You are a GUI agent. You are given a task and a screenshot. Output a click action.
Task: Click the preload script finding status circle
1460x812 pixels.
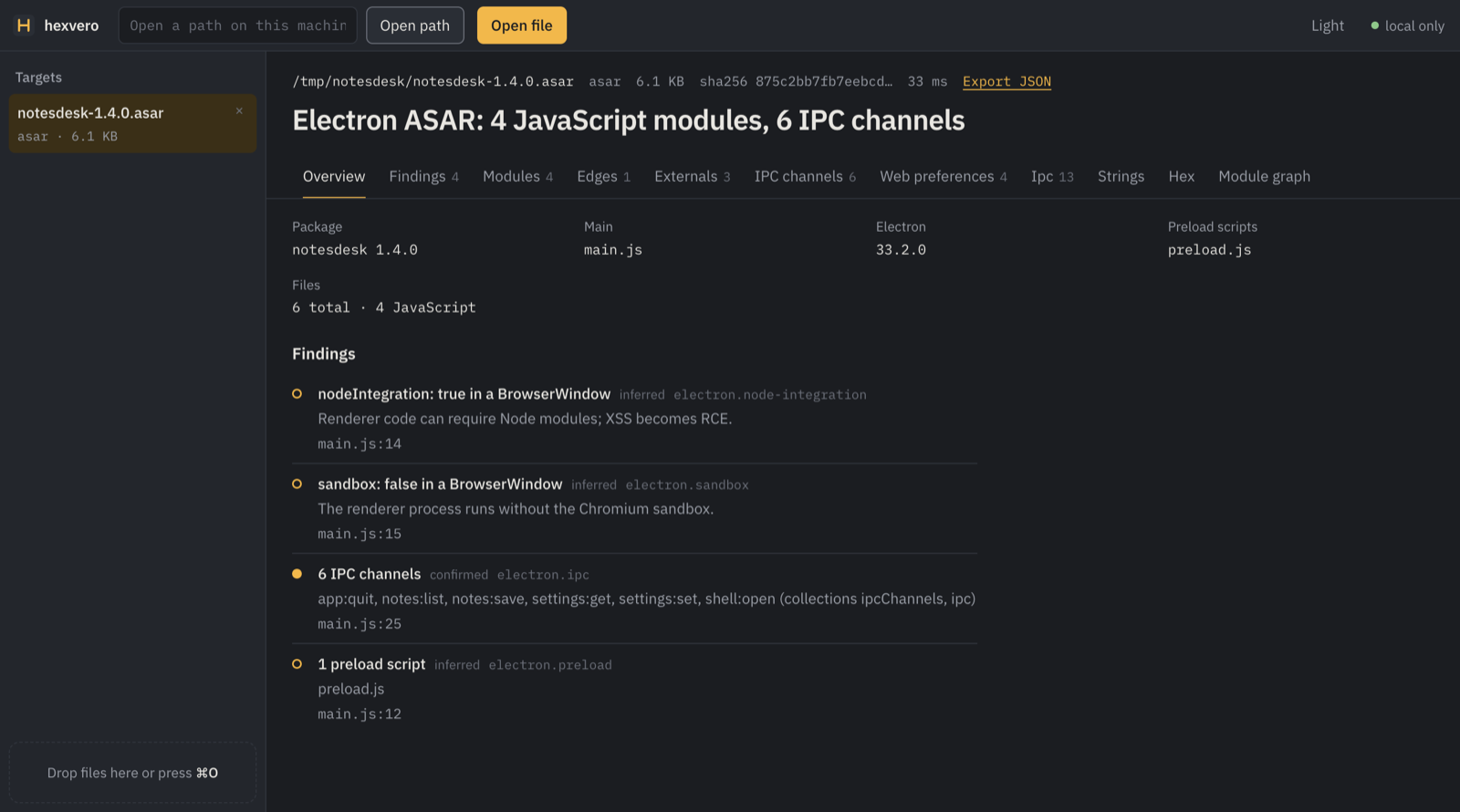297,664
